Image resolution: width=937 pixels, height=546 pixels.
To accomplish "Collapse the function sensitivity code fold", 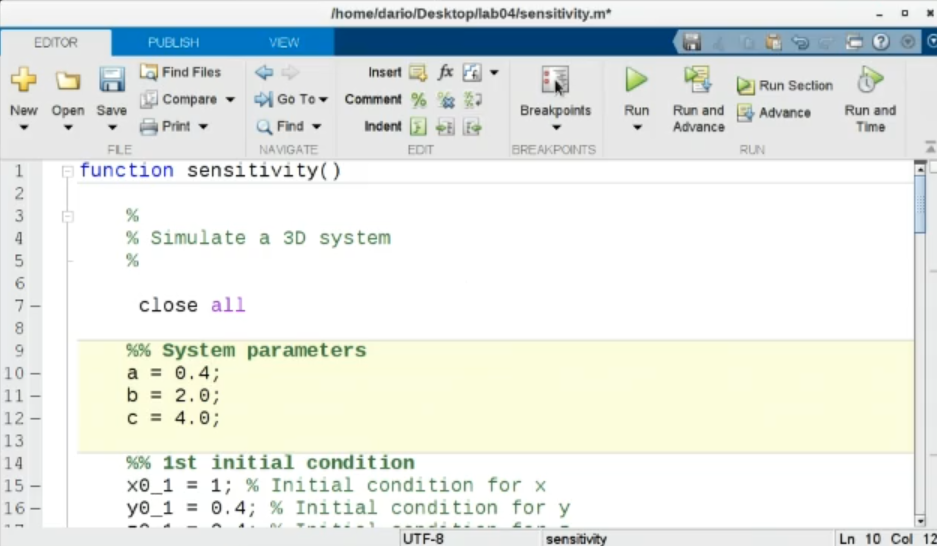I will pyautogui.click(x=67, y=171).
